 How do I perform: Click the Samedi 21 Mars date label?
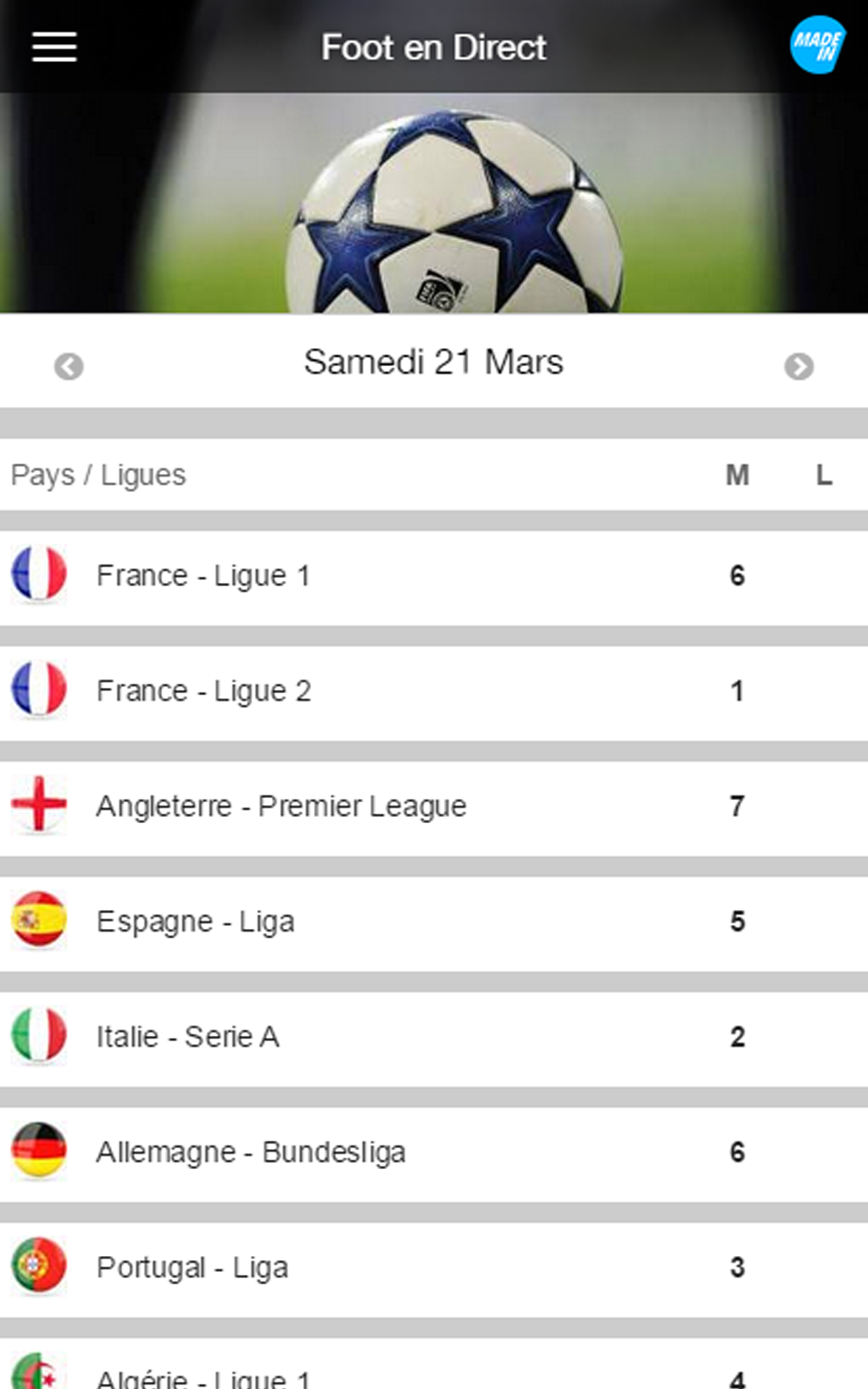(433, 362)
